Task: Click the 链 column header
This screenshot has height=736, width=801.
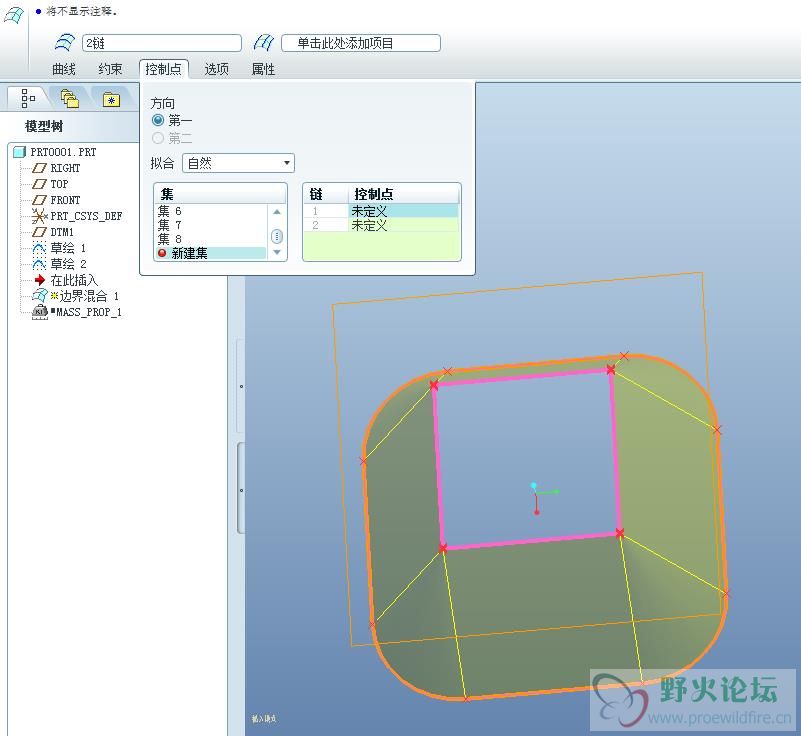Action: (x=326, y=194)
